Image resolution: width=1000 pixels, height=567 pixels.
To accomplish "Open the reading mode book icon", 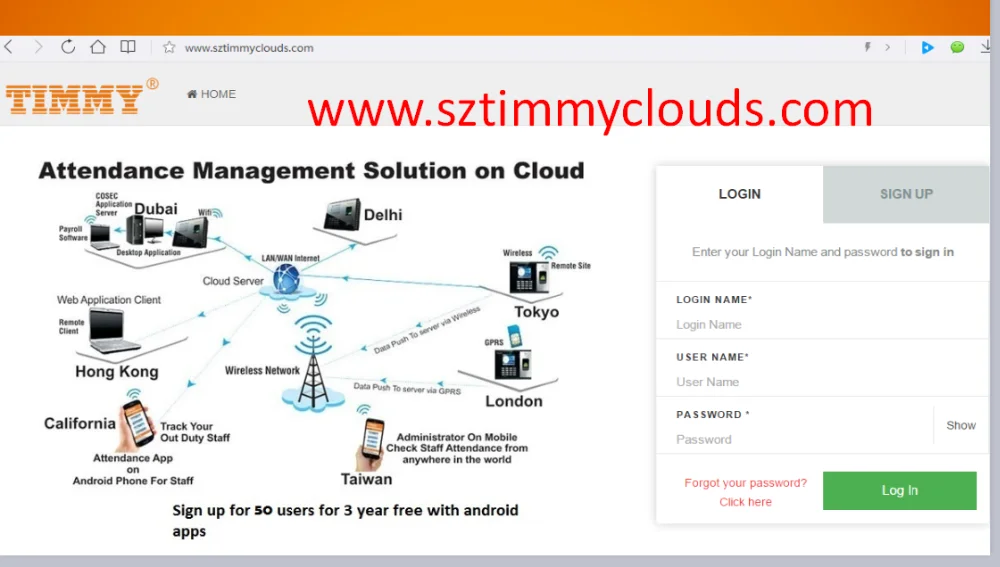I will [x=128, y=47].
